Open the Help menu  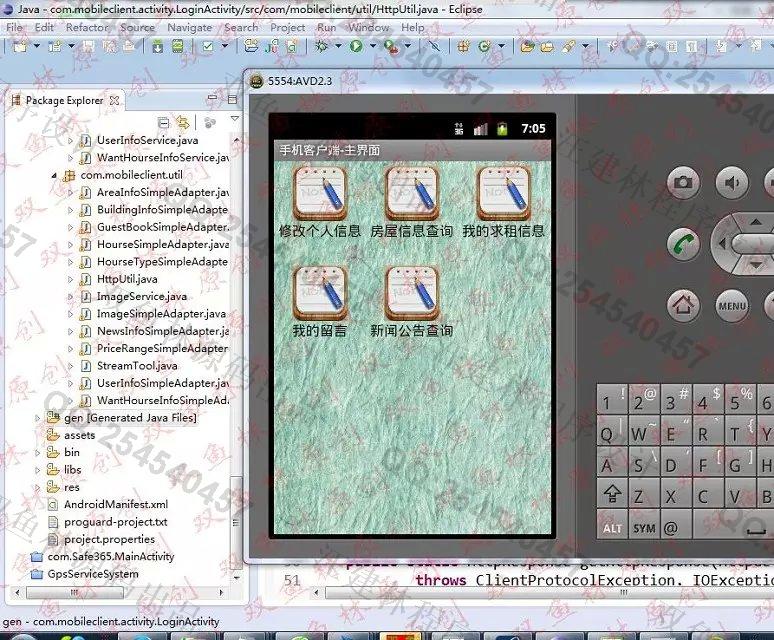(413, 27)
